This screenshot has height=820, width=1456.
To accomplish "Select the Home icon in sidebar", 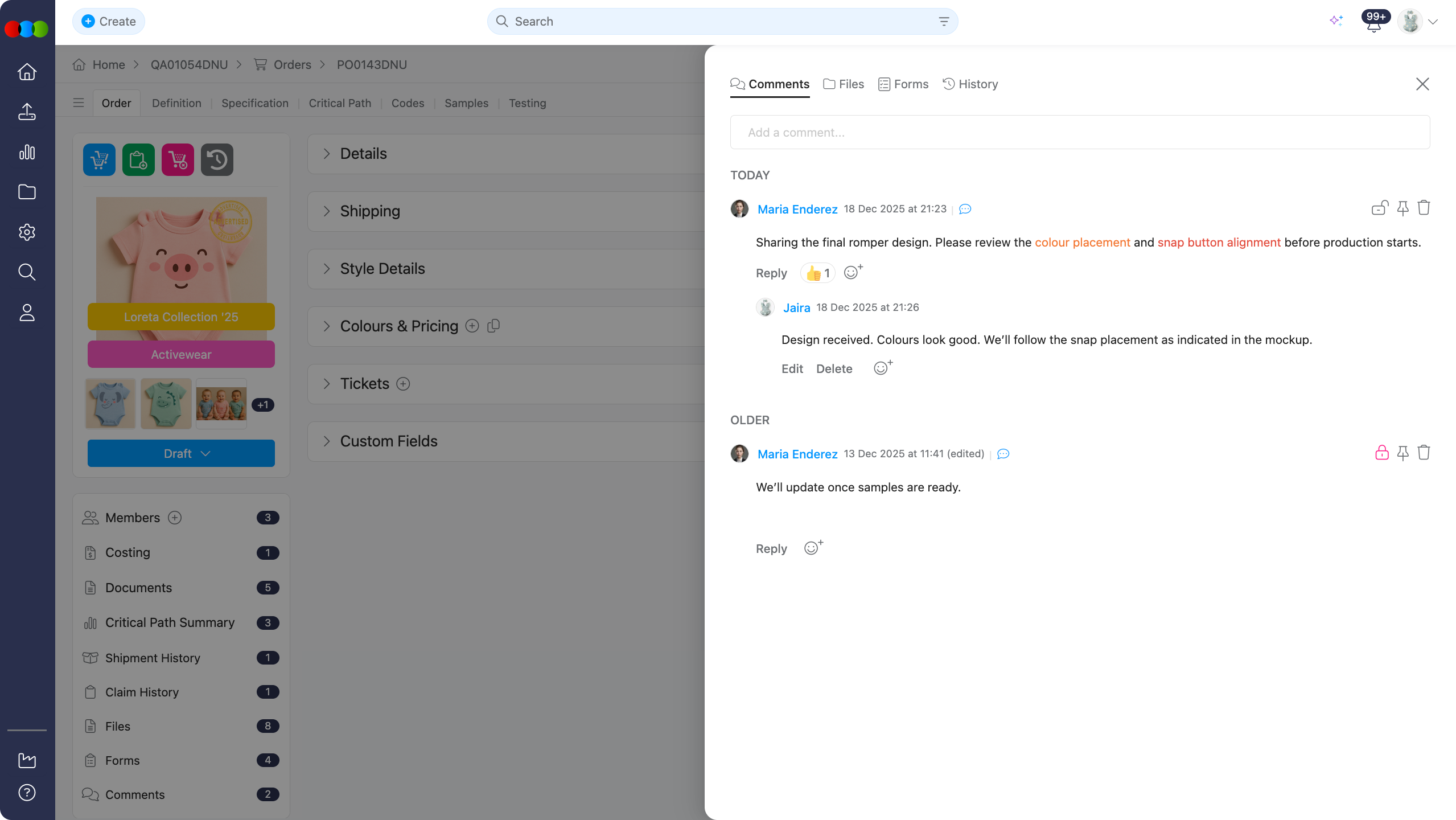I will coord(26,72).
